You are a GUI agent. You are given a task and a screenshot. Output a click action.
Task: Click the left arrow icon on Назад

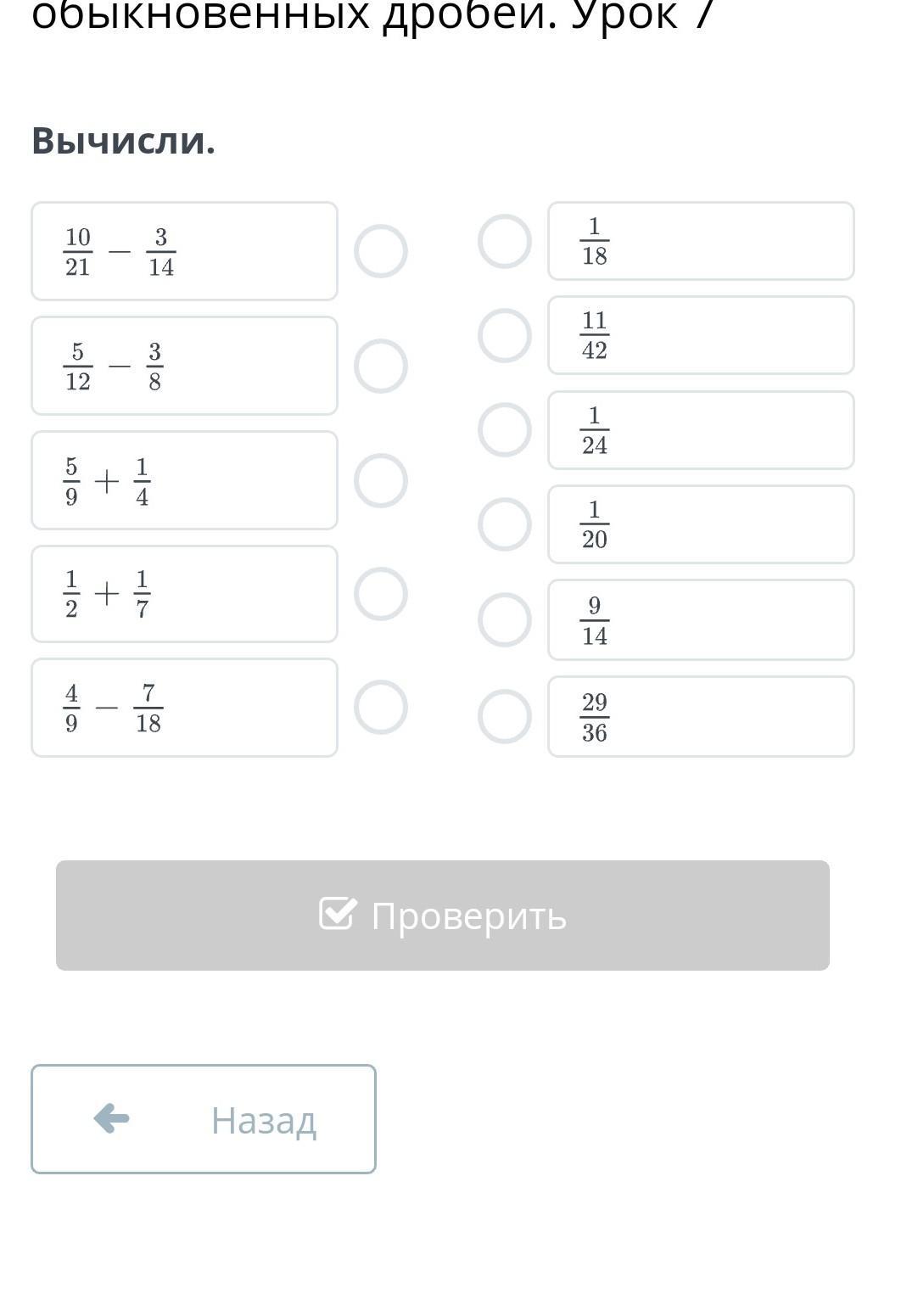coord(111,1118)
